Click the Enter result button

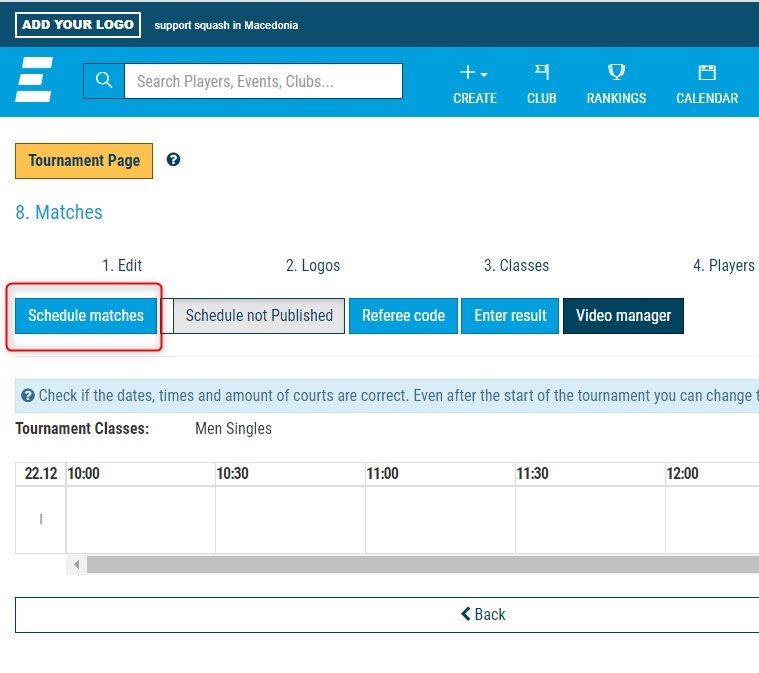510,316
